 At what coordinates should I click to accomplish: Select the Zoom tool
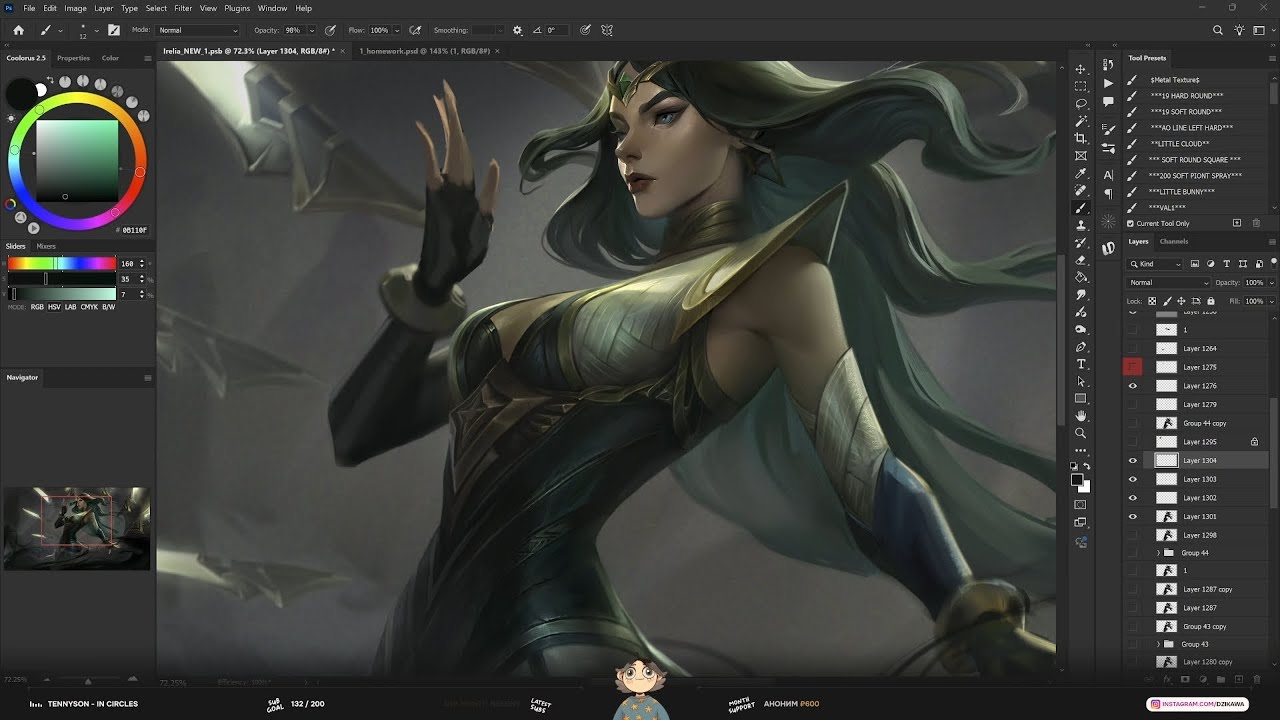[1080, 433]
